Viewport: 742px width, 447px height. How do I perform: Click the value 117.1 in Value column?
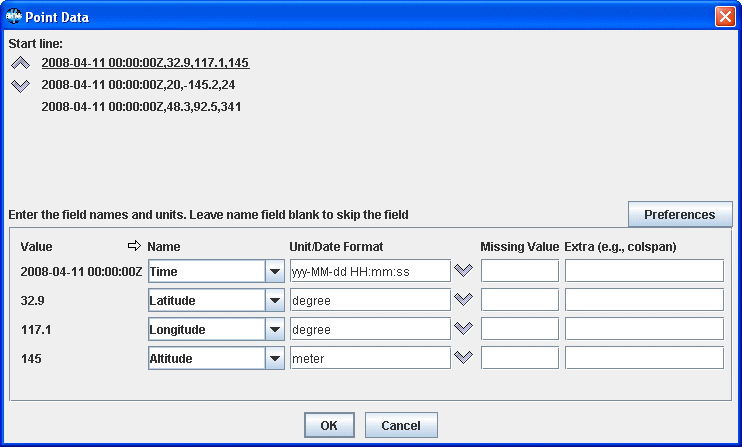(x=36, y=330)
